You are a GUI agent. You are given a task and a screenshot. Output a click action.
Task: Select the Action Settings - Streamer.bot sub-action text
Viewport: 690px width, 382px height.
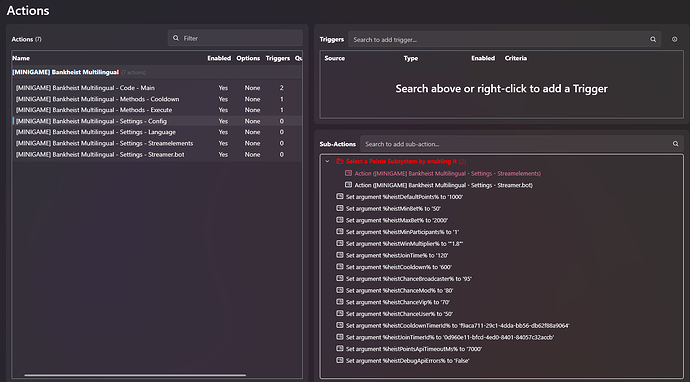(444, 185)
